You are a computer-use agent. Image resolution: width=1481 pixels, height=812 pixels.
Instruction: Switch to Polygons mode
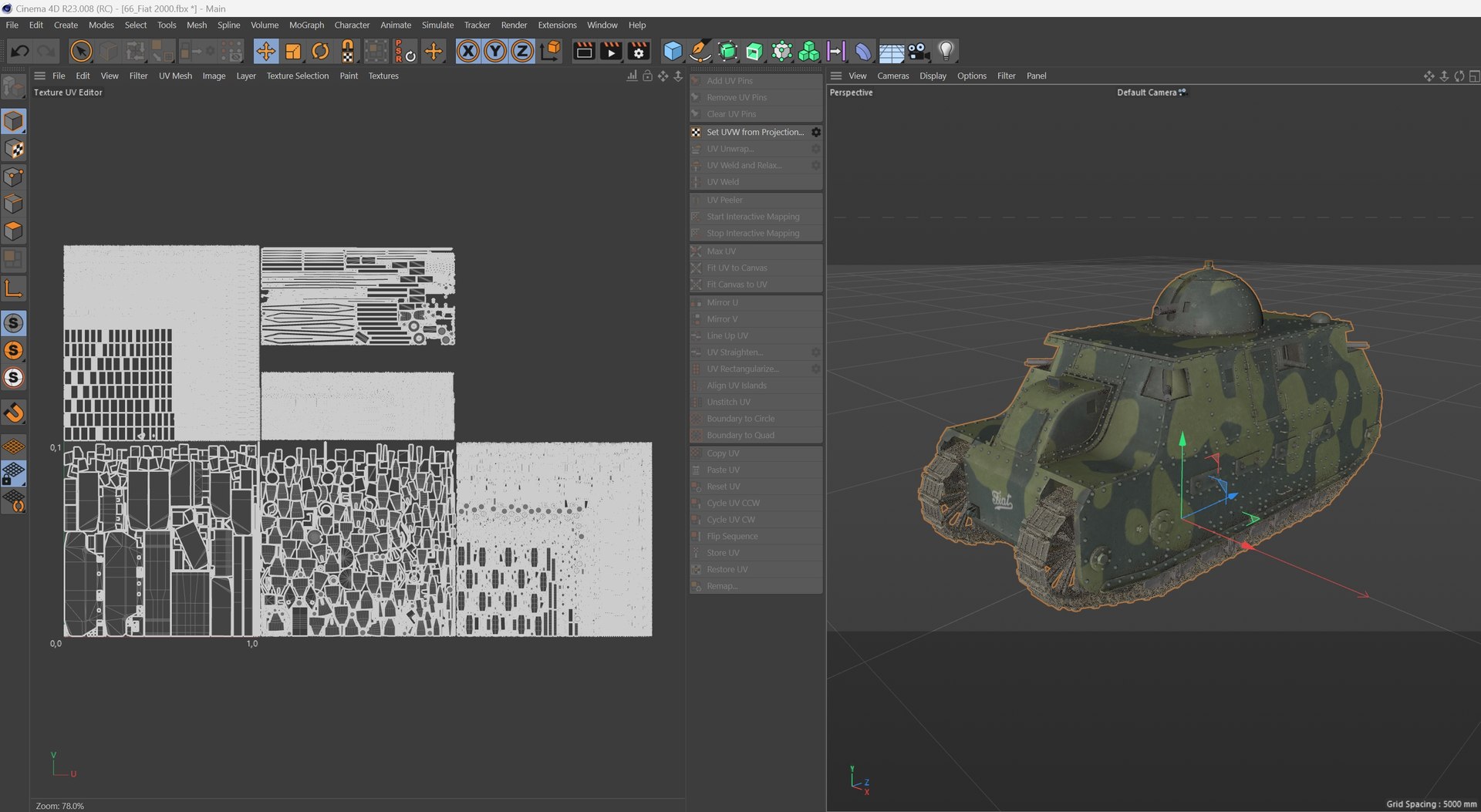[x=13, y=231]
